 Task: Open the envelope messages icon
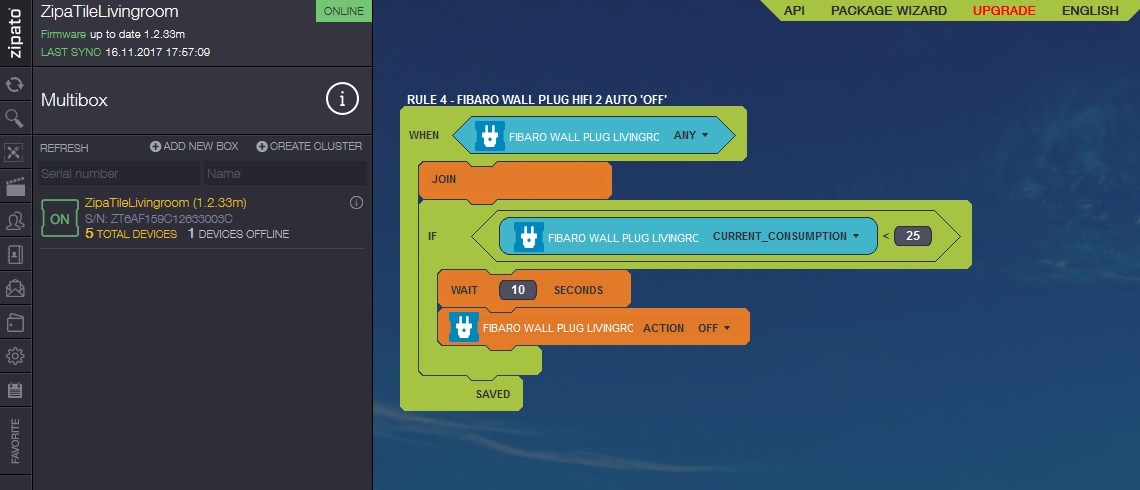(15, 289)
